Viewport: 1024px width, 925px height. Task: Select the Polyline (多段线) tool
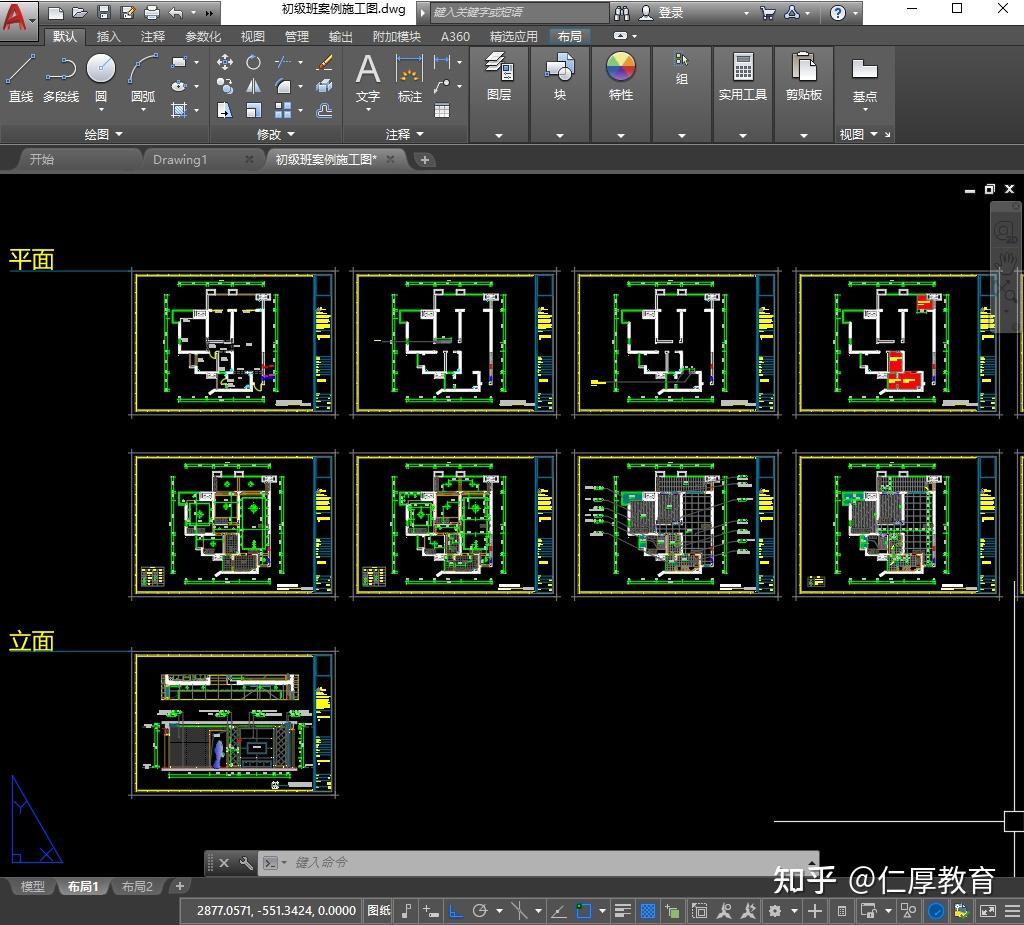(61, 78)
